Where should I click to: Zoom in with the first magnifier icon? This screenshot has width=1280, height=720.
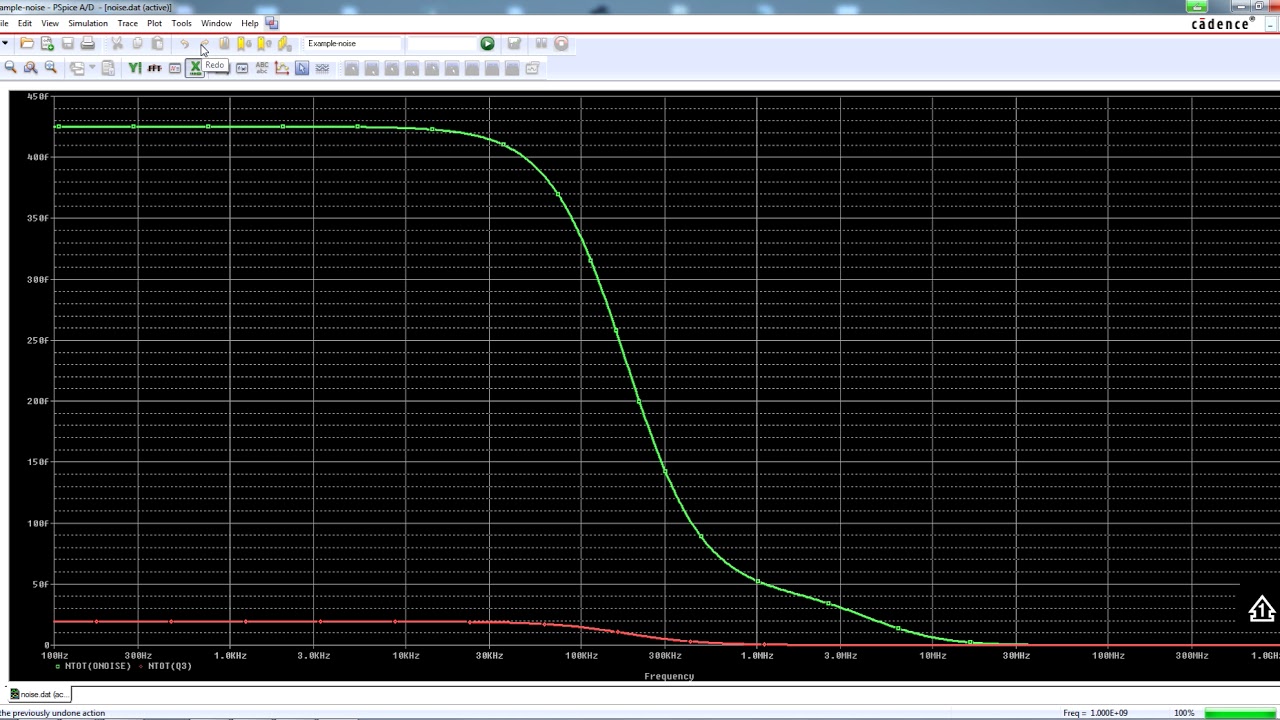[x=10, y=68]
